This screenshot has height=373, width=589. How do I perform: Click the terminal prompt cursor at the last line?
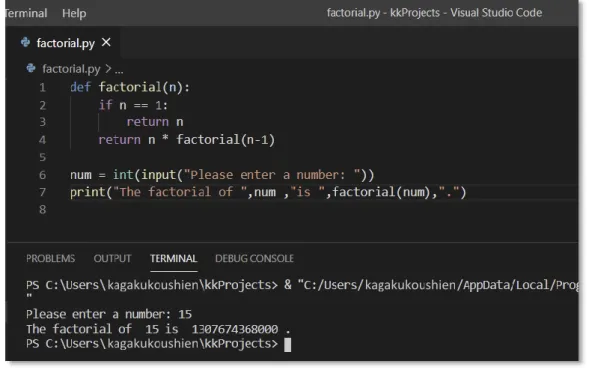[x=287, y=344]
